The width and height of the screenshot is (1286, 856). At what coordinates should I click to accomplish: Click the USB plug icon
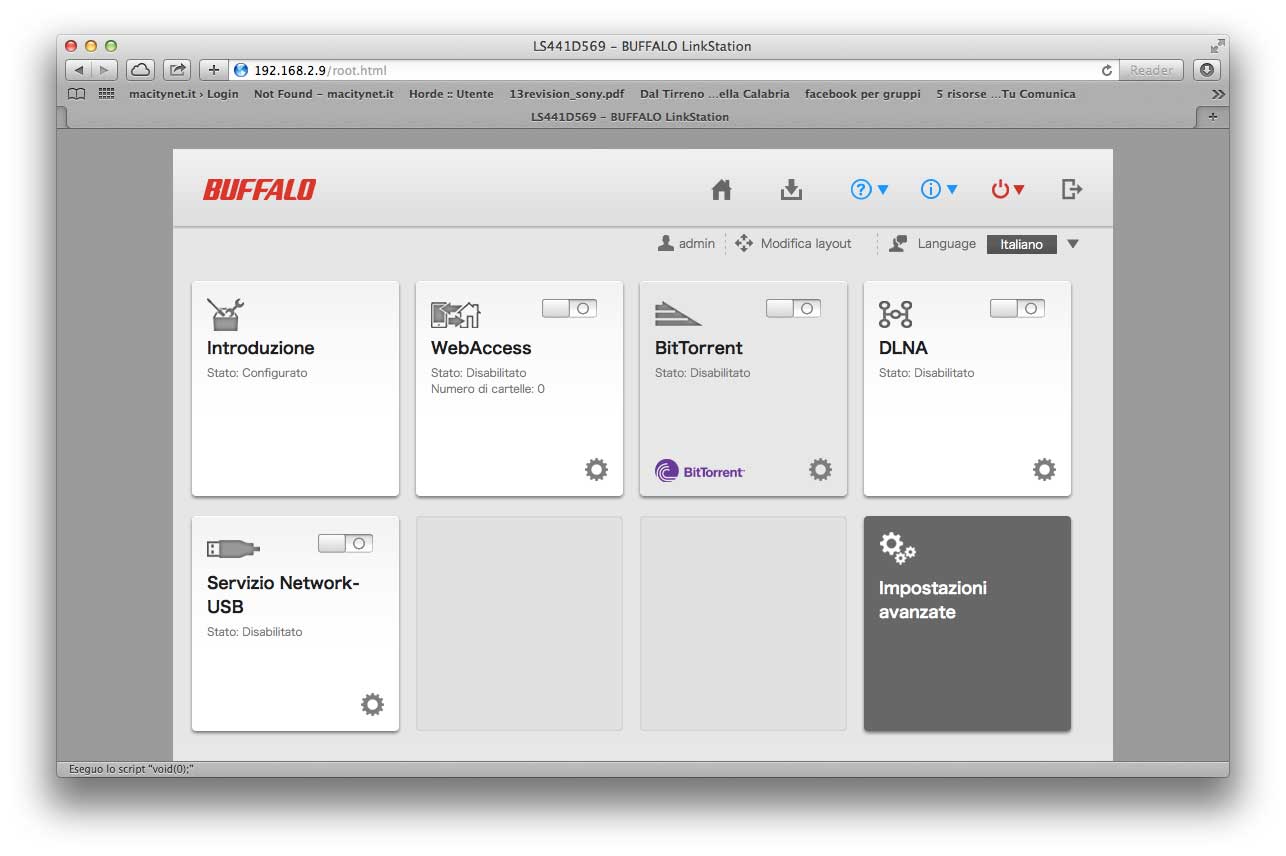[233, 548]
